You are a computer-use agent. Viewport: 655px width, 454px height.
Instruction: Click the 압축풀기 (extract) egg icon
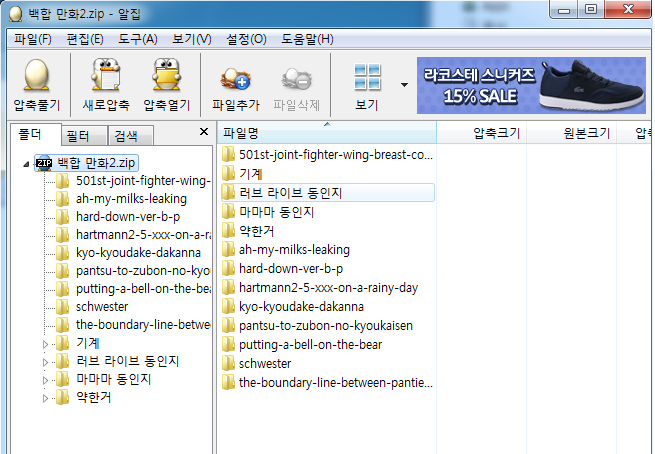point(35,76)
